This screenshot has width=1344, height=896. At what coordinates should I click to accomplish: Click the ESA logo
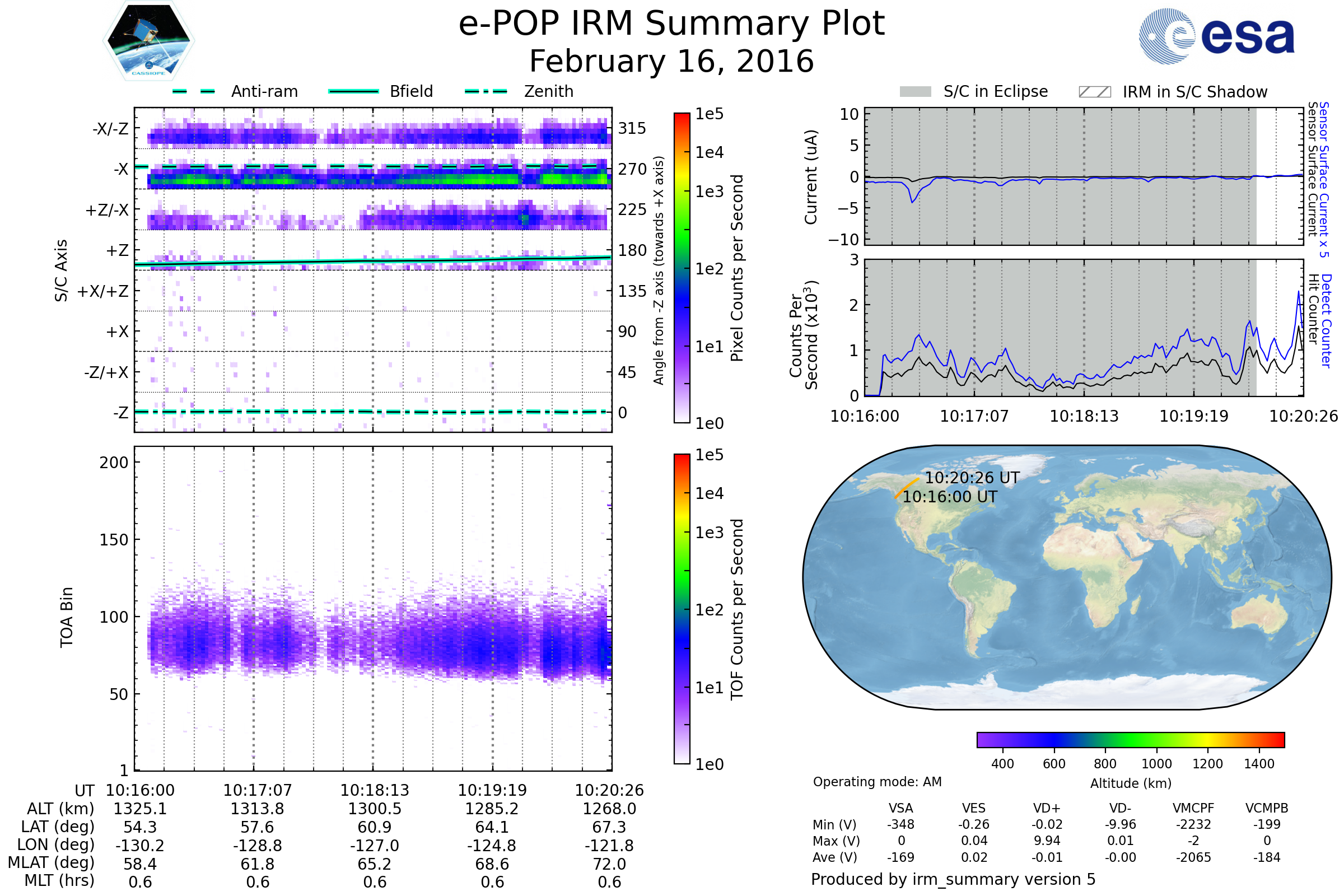(x=1216, y=36)
